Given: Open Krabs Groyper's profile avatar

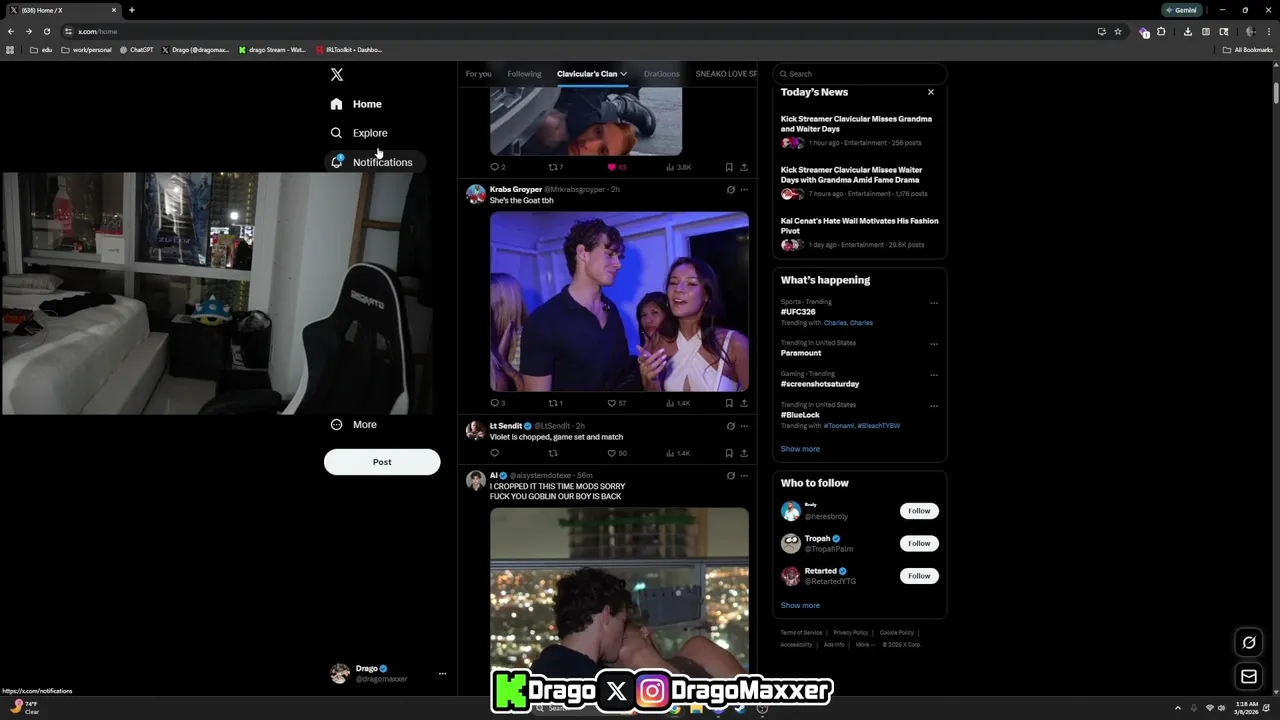Looking at the screenshot, I should tap(476, 194).
